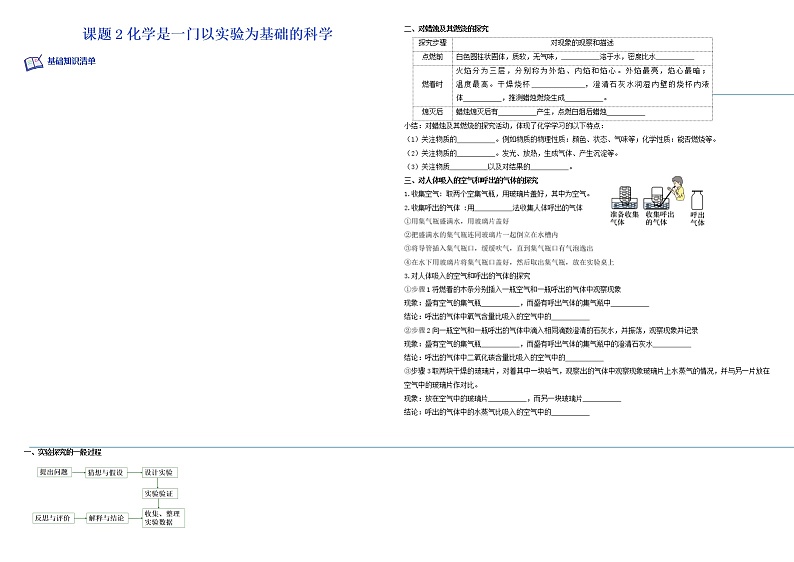Click the flowchart box '实验验证'
This screenshot has height=562, width=794.
click(159, 493)
